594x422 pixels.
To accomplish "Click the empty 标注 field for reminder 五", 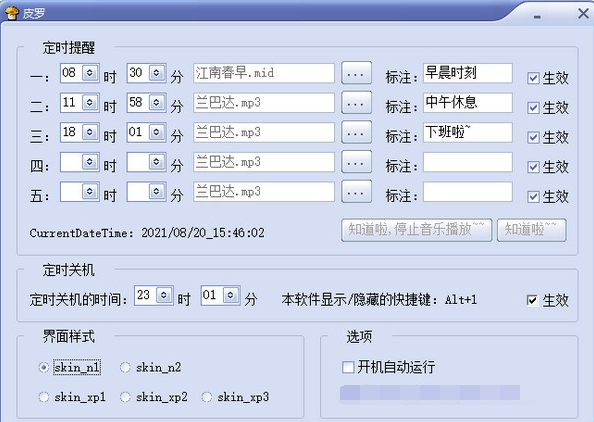I will click(x=468, y=191).
